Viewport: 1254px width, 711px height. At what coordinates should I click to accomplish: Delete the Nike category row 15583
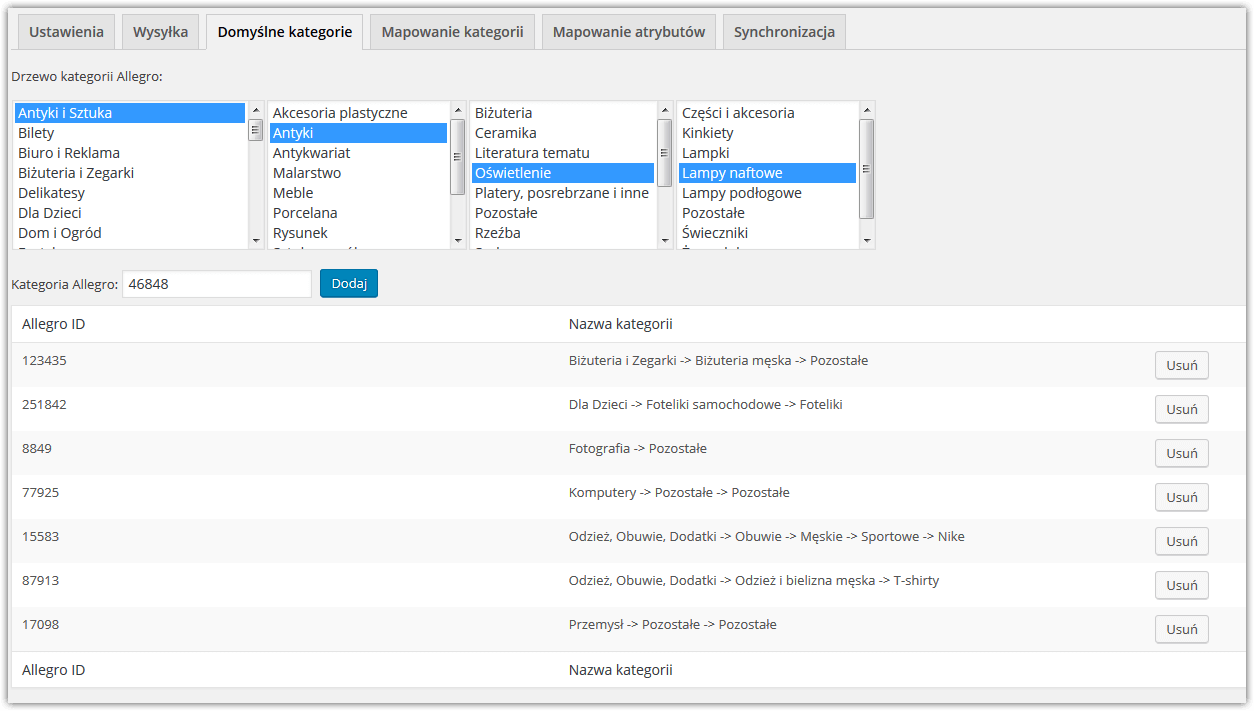tap(1181, 541)
